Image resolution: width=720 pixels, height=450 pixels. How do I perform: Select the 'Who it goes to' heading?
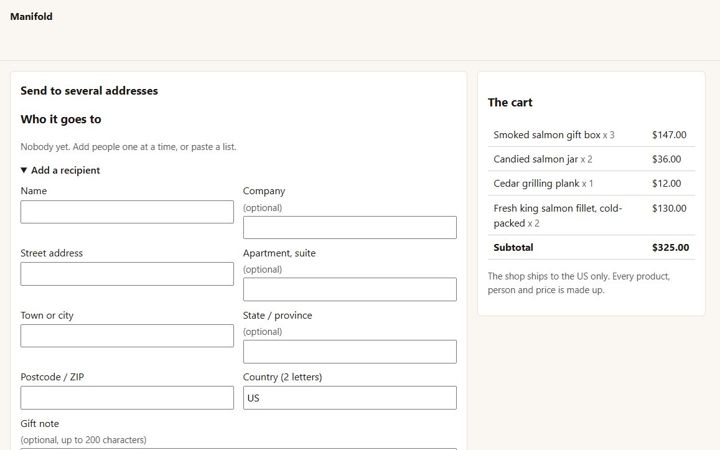pos(61,119)
